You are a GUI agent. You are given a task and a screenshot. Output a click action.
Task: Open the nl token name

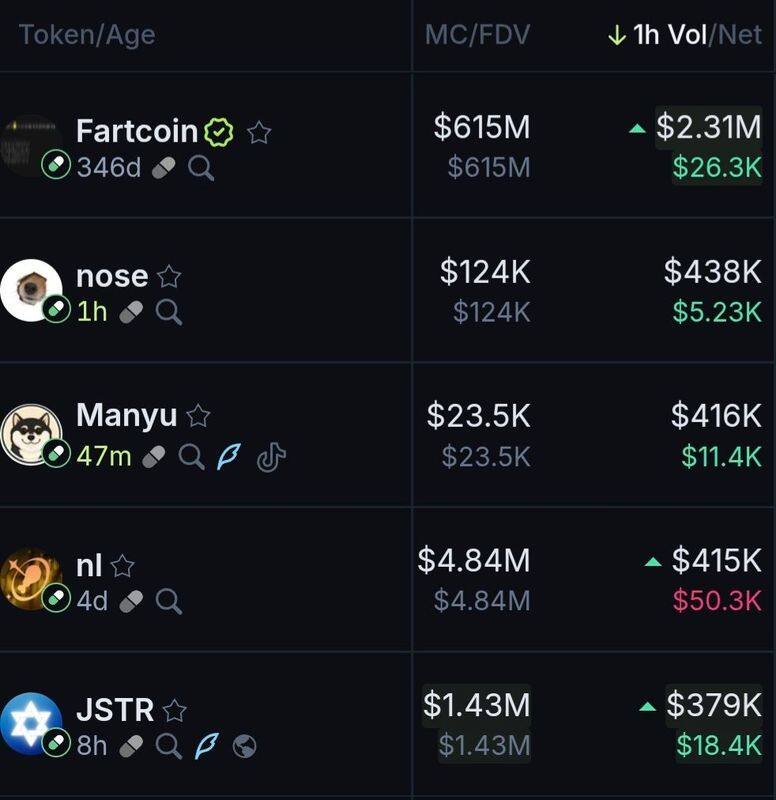click(89, 565)
